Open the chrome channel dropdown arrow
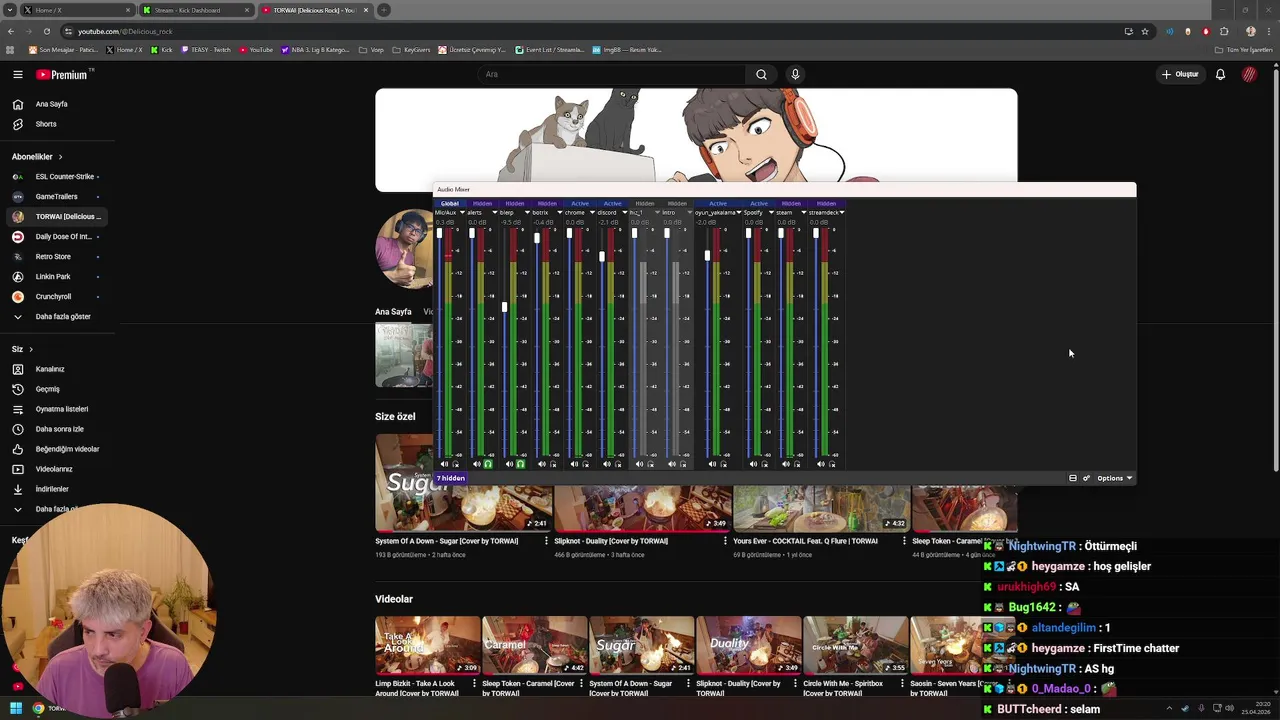This screenshot has height=720, width=1280. (x=592, y=212)
